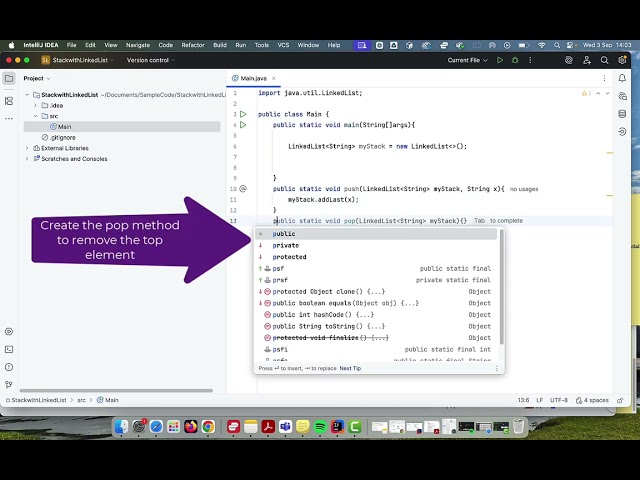The width and height of the screenshot is (640, 480).
Task: Open the Problems tool window icon
Action: pos(9,367)
